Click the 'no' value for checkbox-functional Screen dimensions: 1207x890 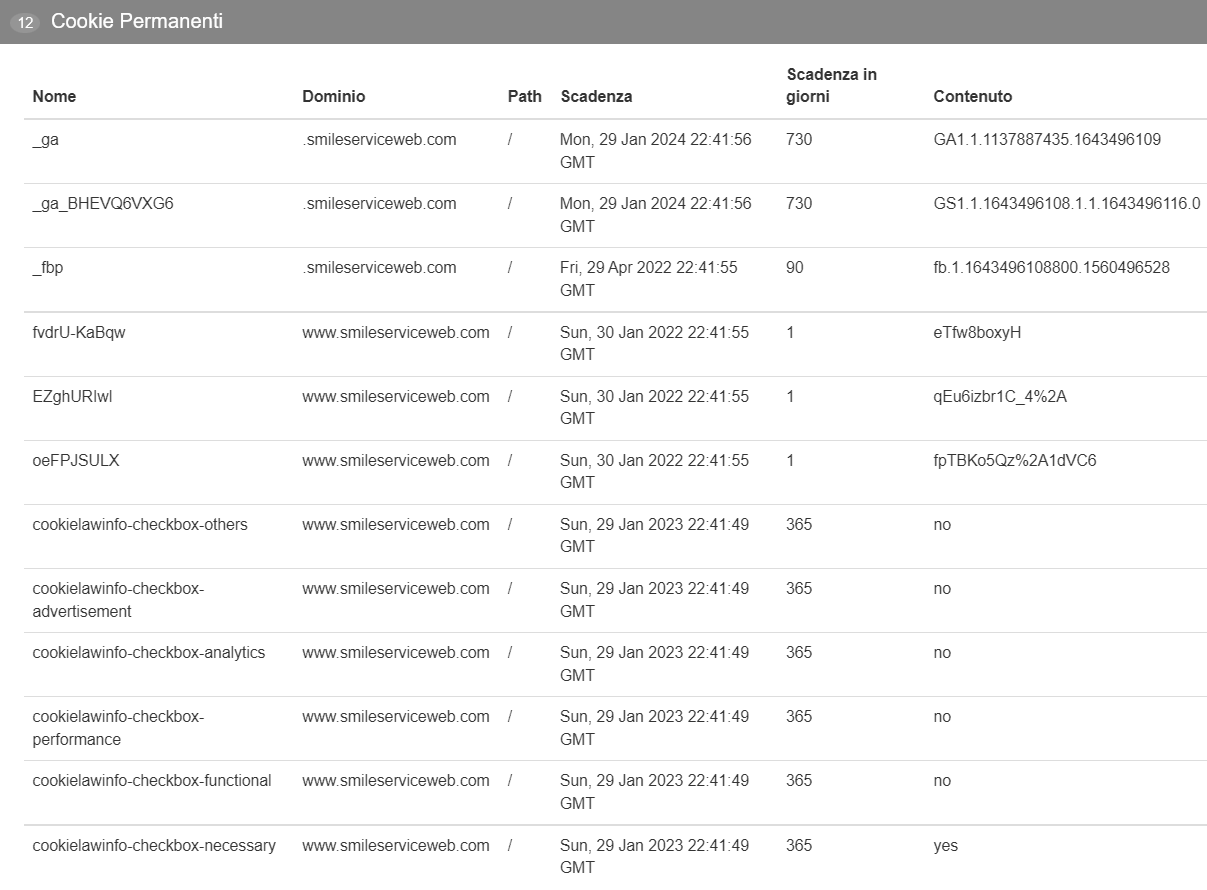click(x=942, y=781)
